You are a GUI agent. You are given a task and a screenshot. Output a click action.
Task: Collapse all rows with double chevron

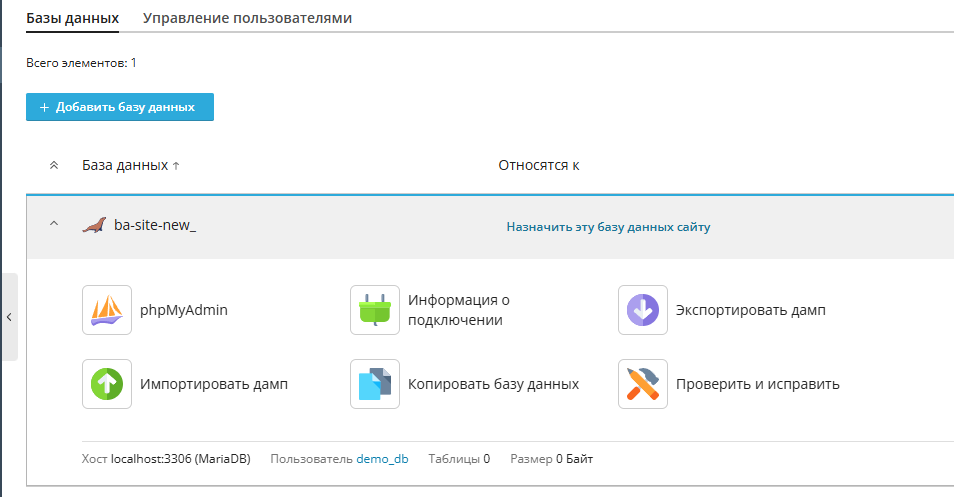pos(54,165)
